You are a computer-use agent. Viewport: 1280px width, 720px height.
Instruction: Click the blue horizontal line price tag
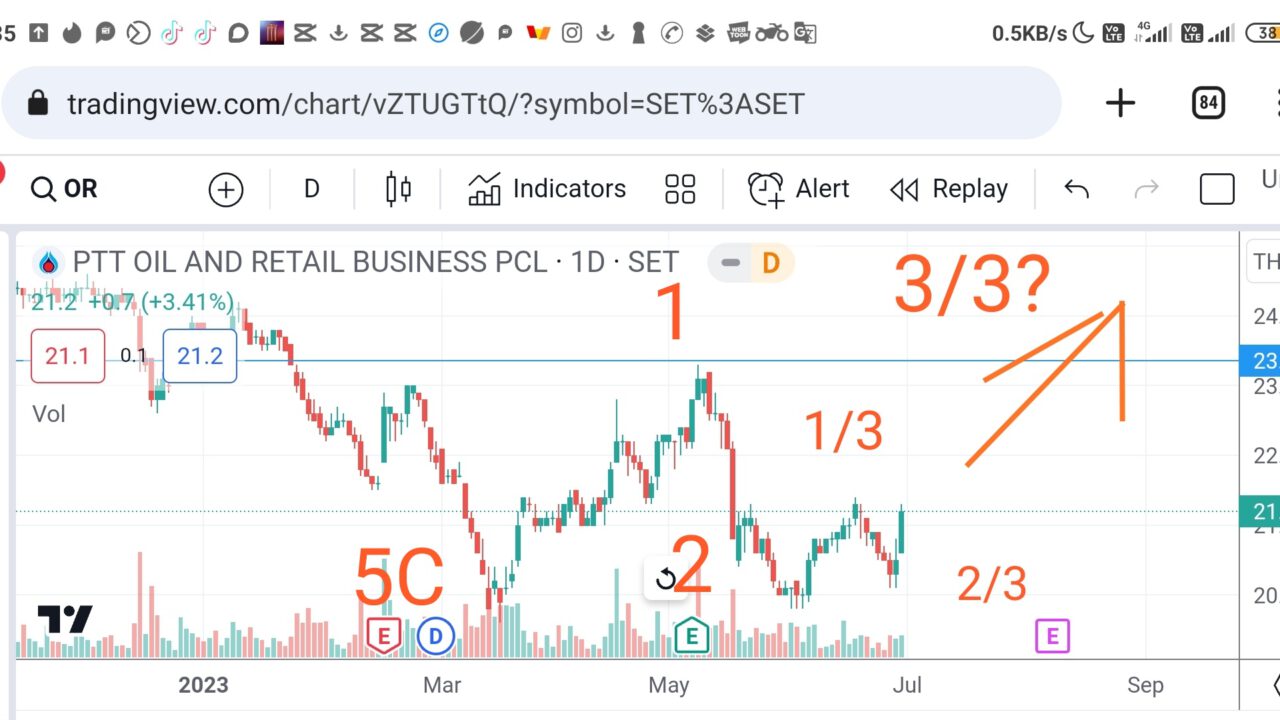1259,361
